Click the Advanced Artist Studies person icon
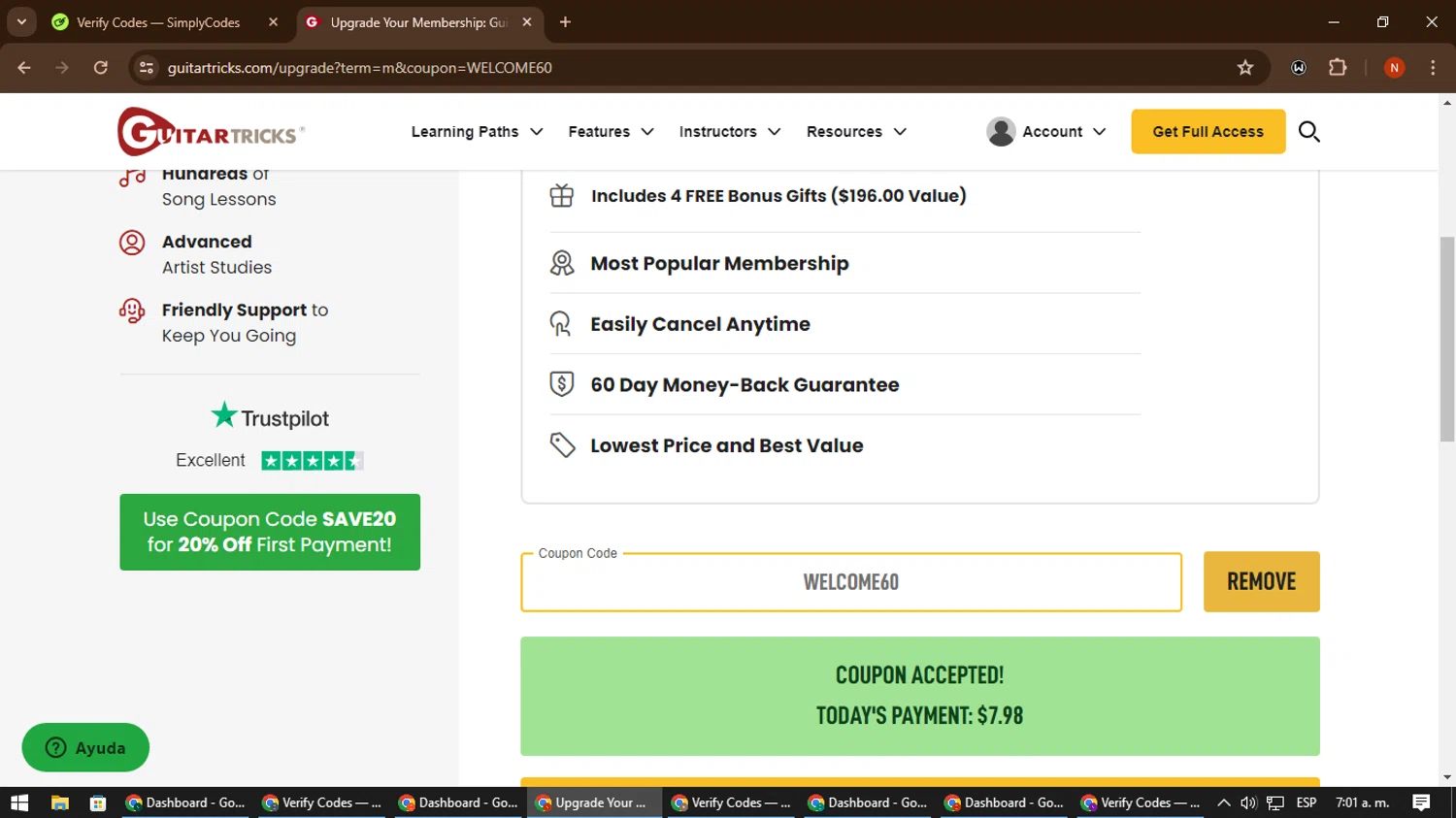 point(132,243)
